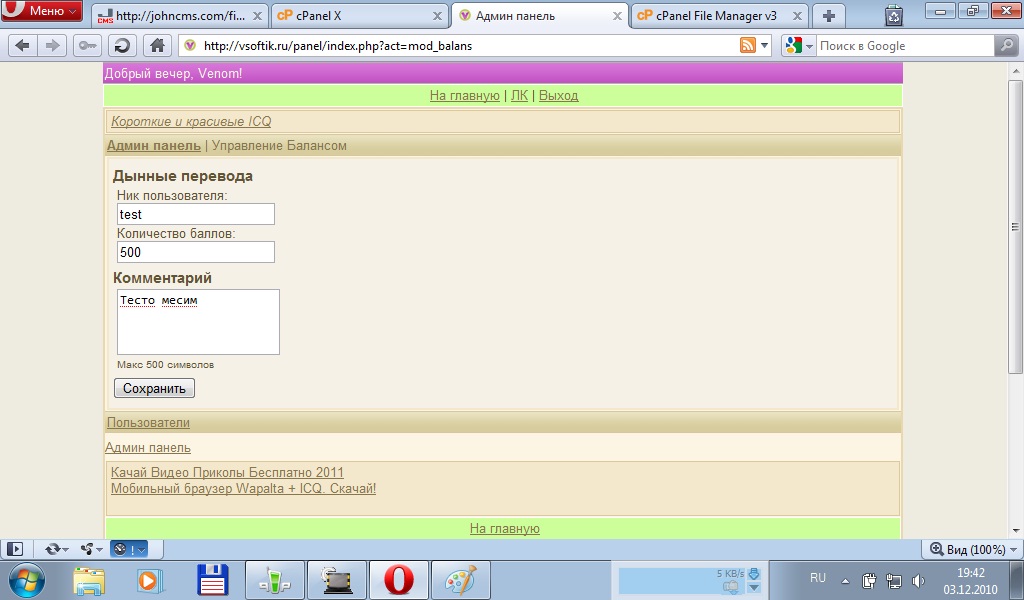Close the cPanel X tab
Image resolution: width=1024 pixels, height=600 pixels.
click(x=437, y=16)
